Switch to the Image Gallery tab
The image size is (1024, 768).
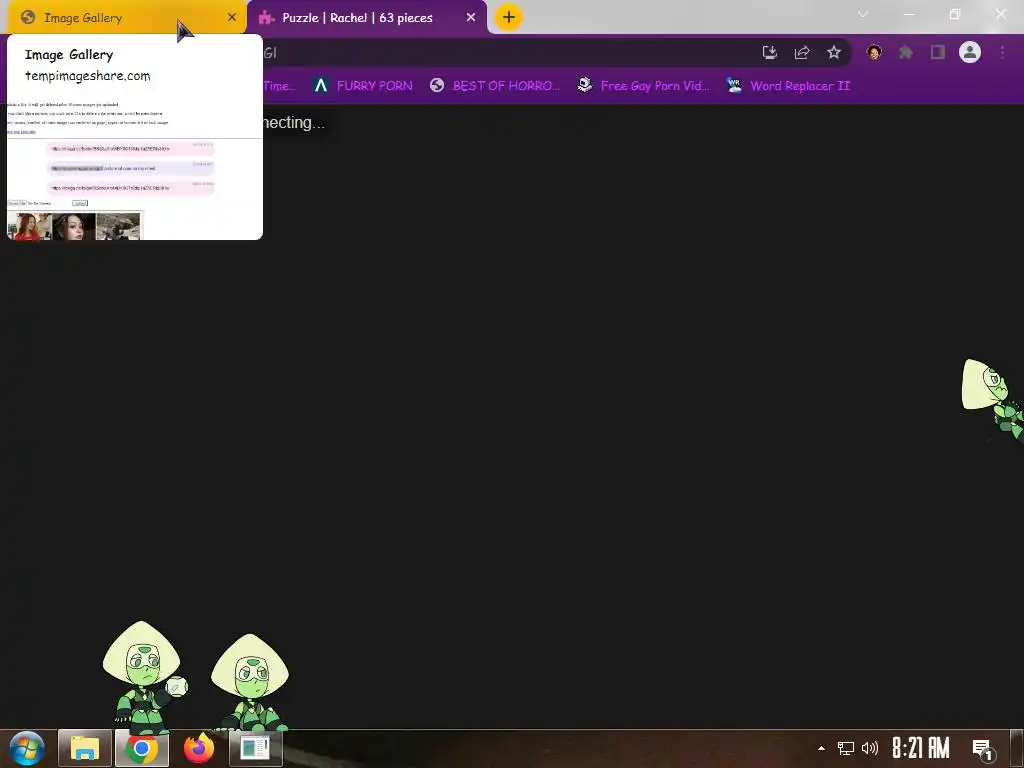click(124, 18)
